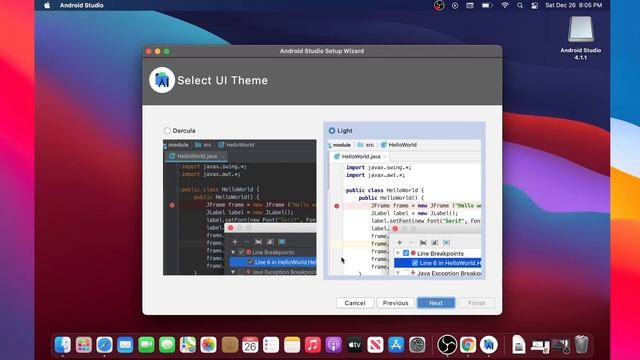Open Launchpad from the Dock
The height and width of the screenshot is (360, 640).
coord(84,345)
